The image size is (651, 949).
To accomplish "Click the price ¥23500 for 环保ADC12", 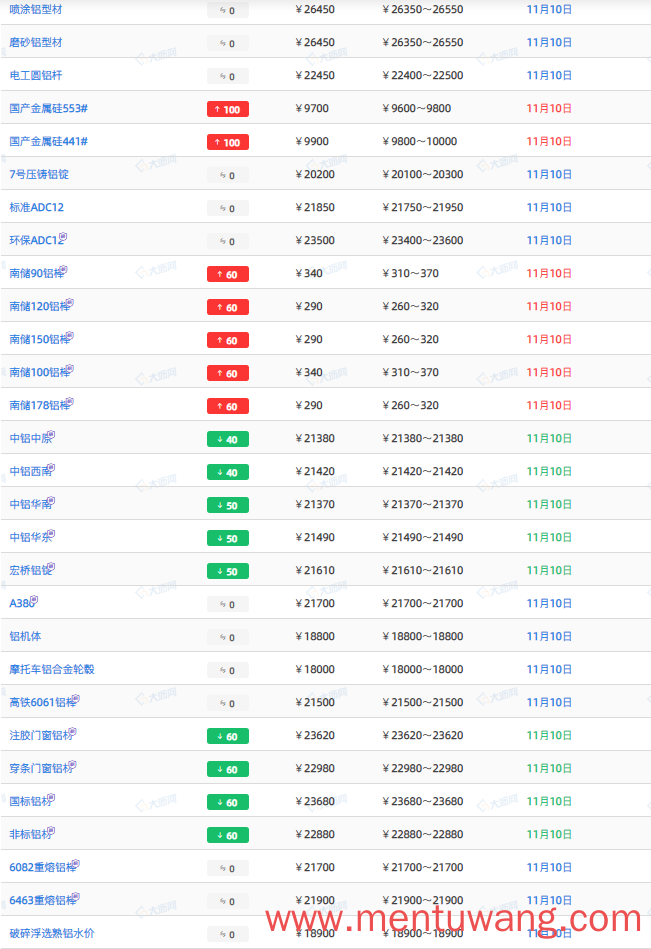I will (x=315, y=240).
